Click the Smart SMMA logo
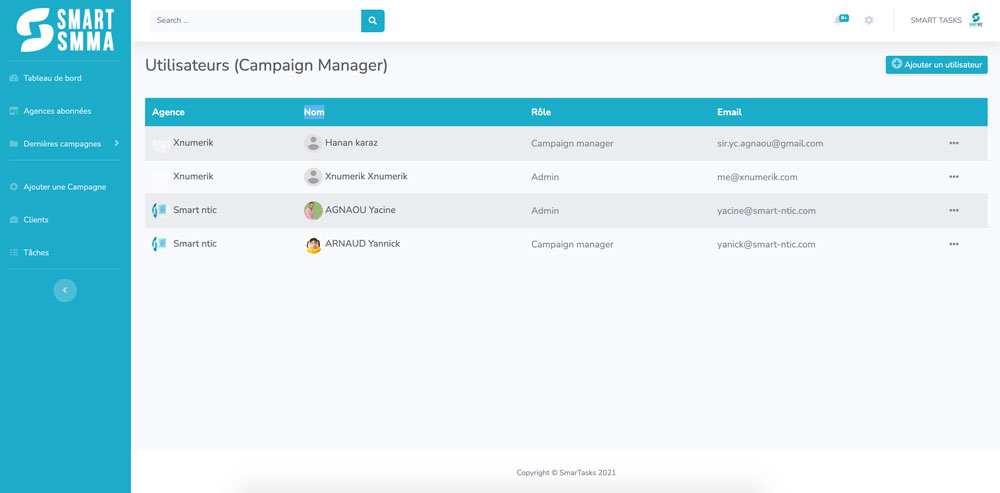The height and width of the screenshot is (493, 1000). pyautogui.click(x=65, y=30)
